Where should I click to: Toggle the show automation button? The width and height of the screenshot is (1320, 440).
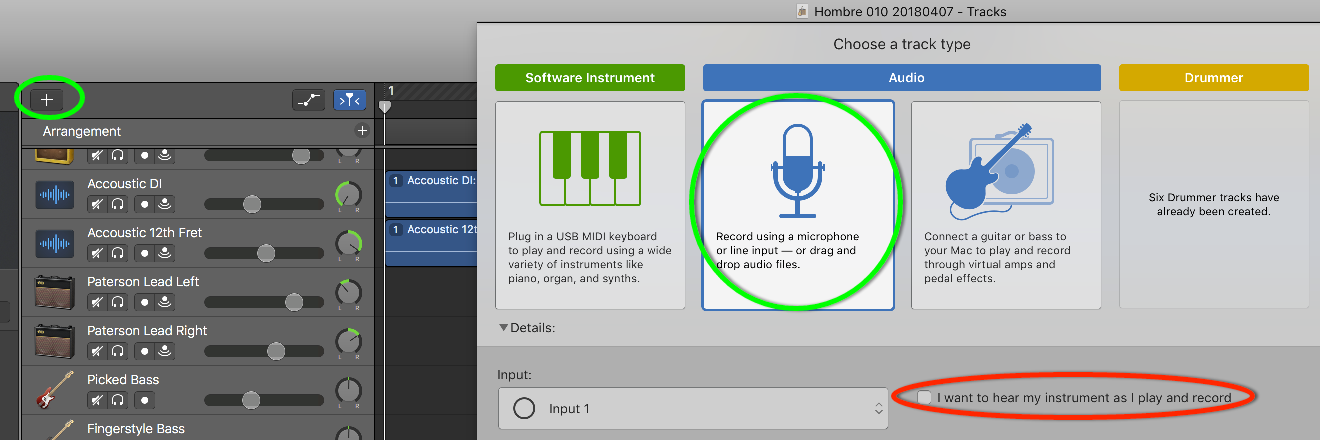pyautogui.click(x=308, y=100)
